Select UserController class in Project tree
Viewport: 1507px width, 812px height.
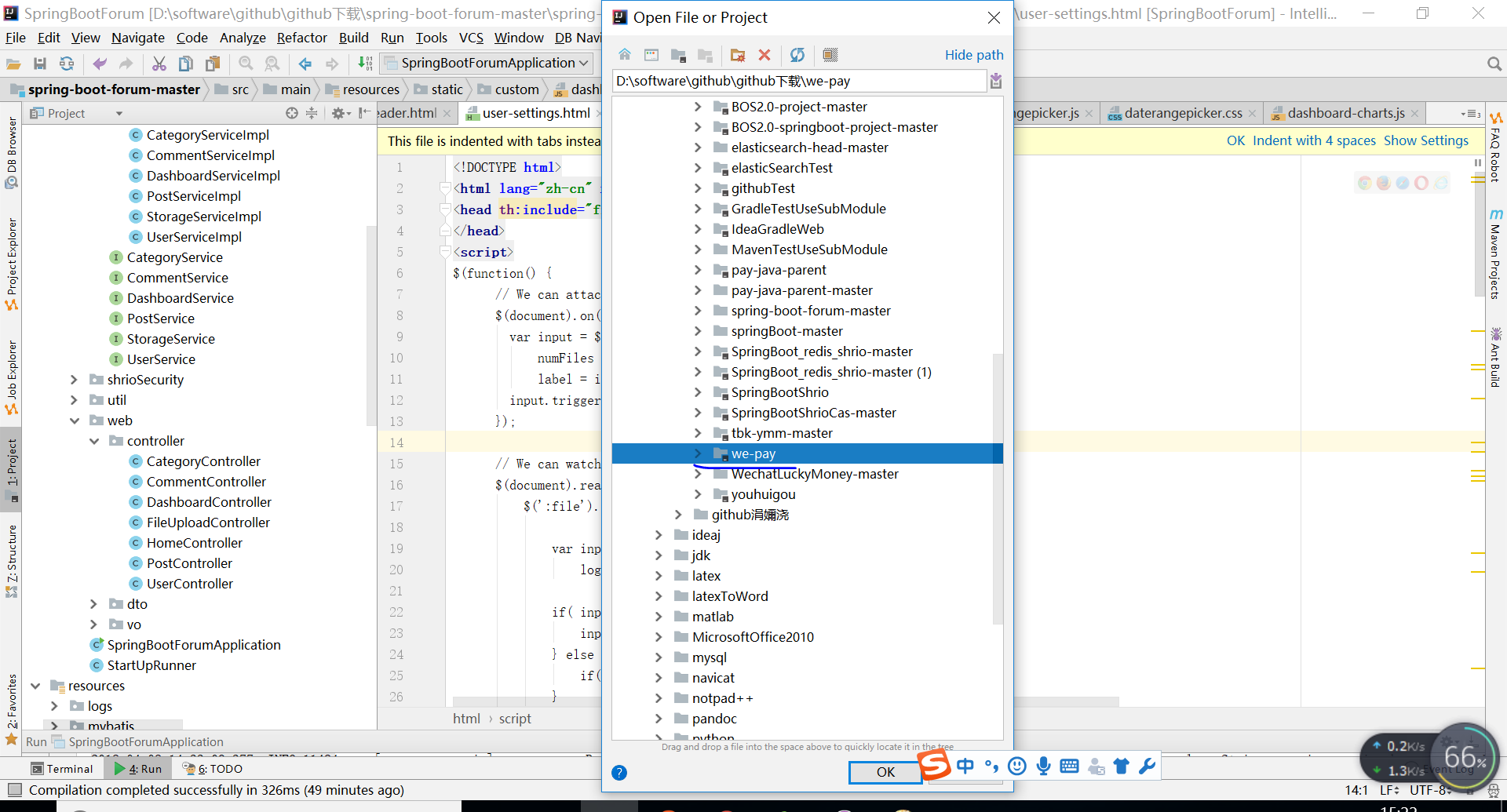(x=189, y=584)
